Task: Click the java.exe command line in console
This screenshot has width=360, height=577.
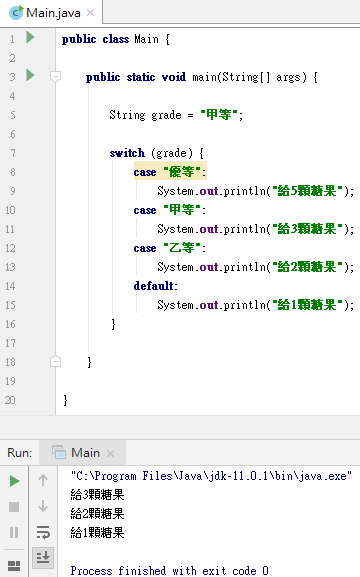Action: click(x=211, y=476)
